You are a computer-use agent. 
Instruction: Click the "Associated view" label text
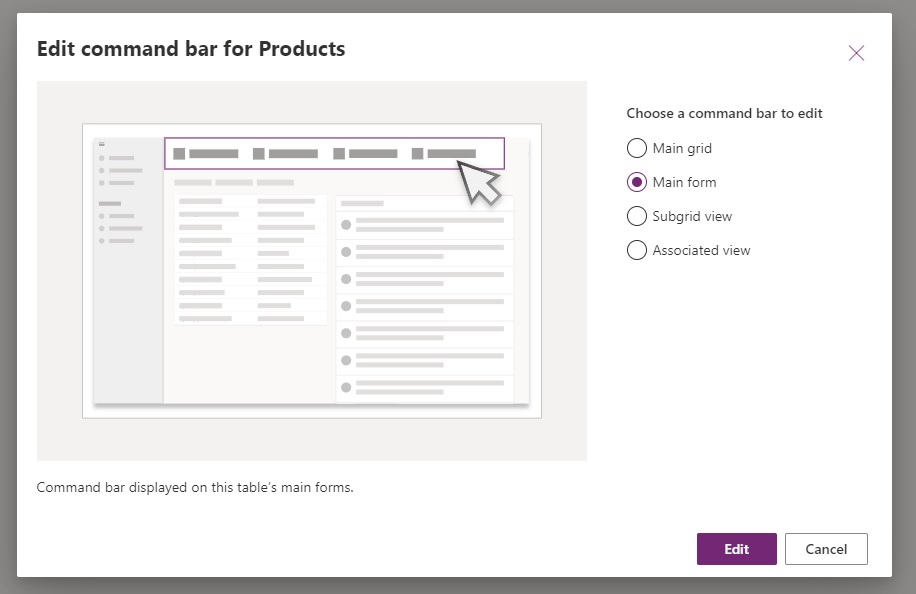pyautogui.click(x=701, y=250)
